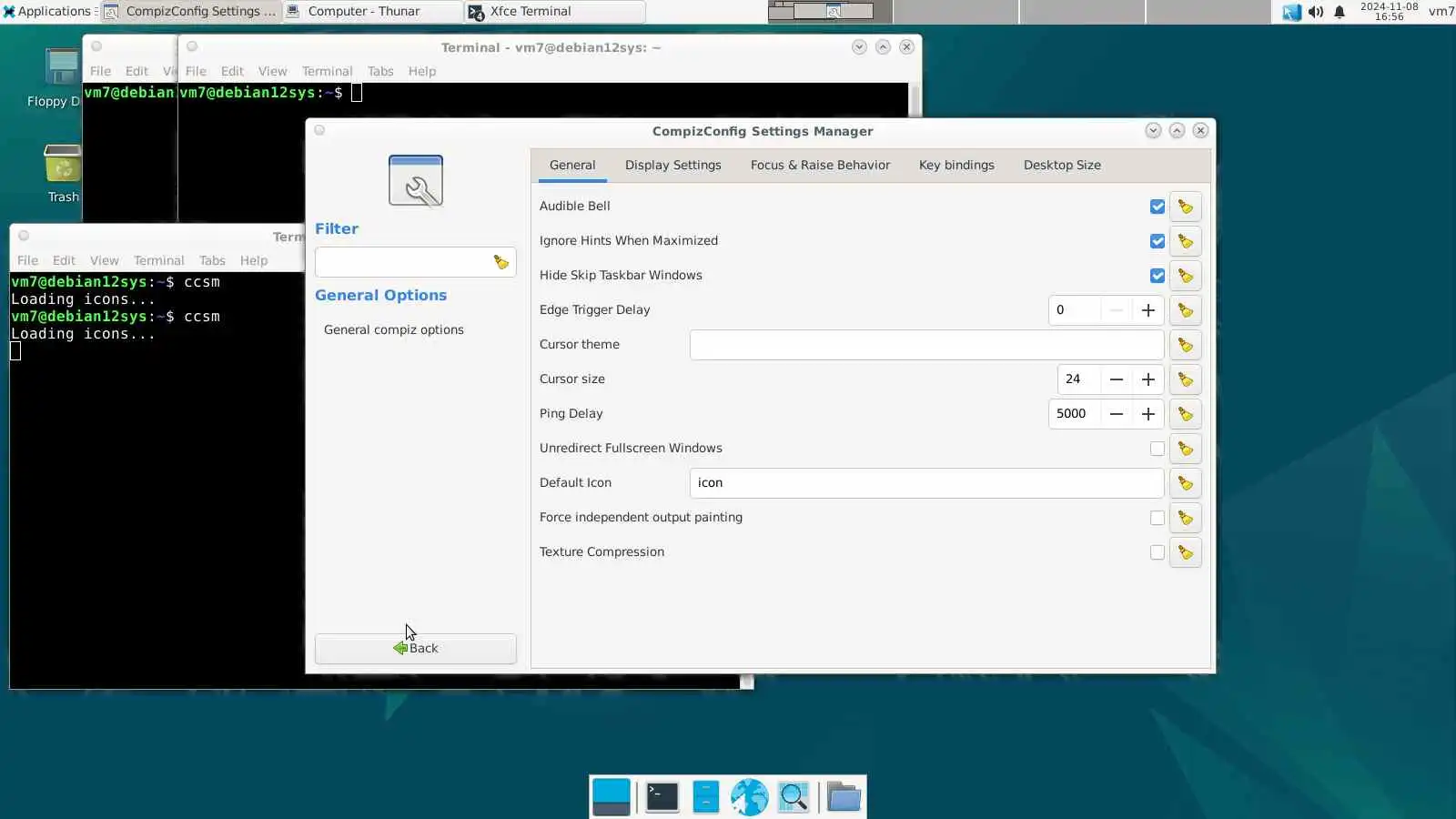Reset Cursor size to its default

click(x=1185, y=379)
